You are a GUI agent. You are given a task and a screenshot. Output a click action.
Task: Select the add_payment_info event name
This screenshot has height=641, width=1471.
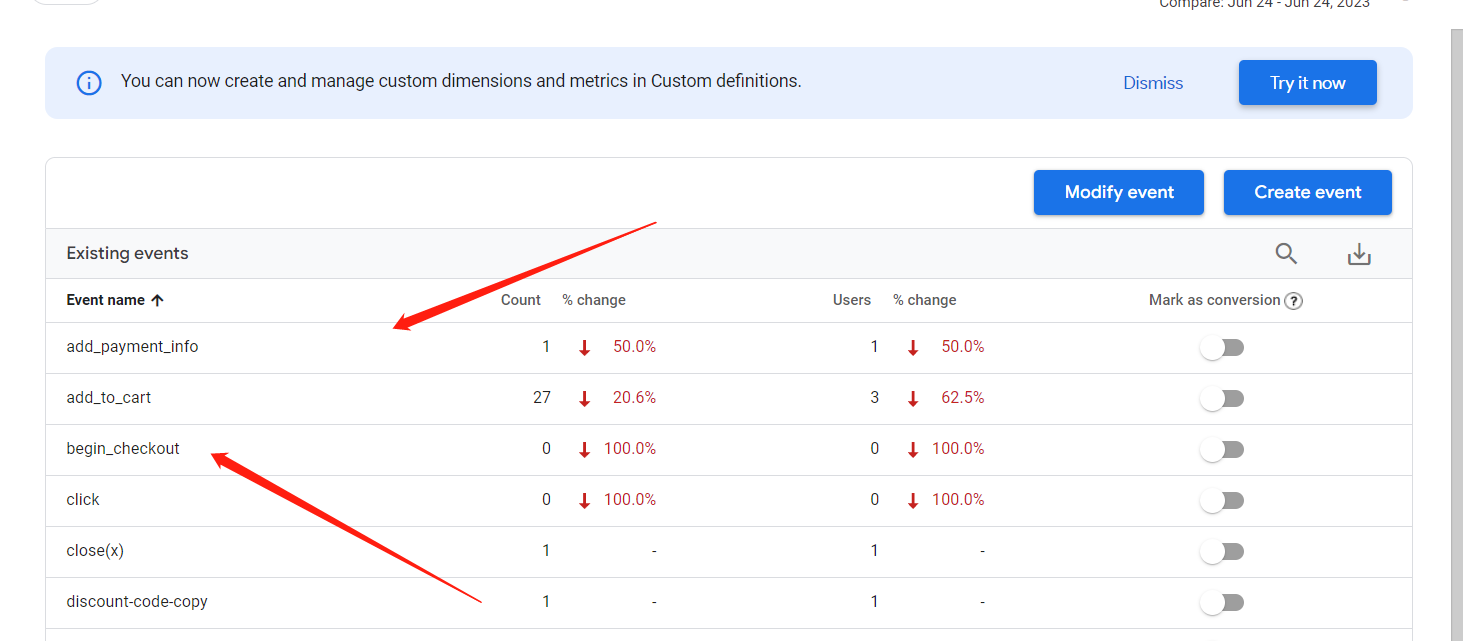tap(132, 347)
